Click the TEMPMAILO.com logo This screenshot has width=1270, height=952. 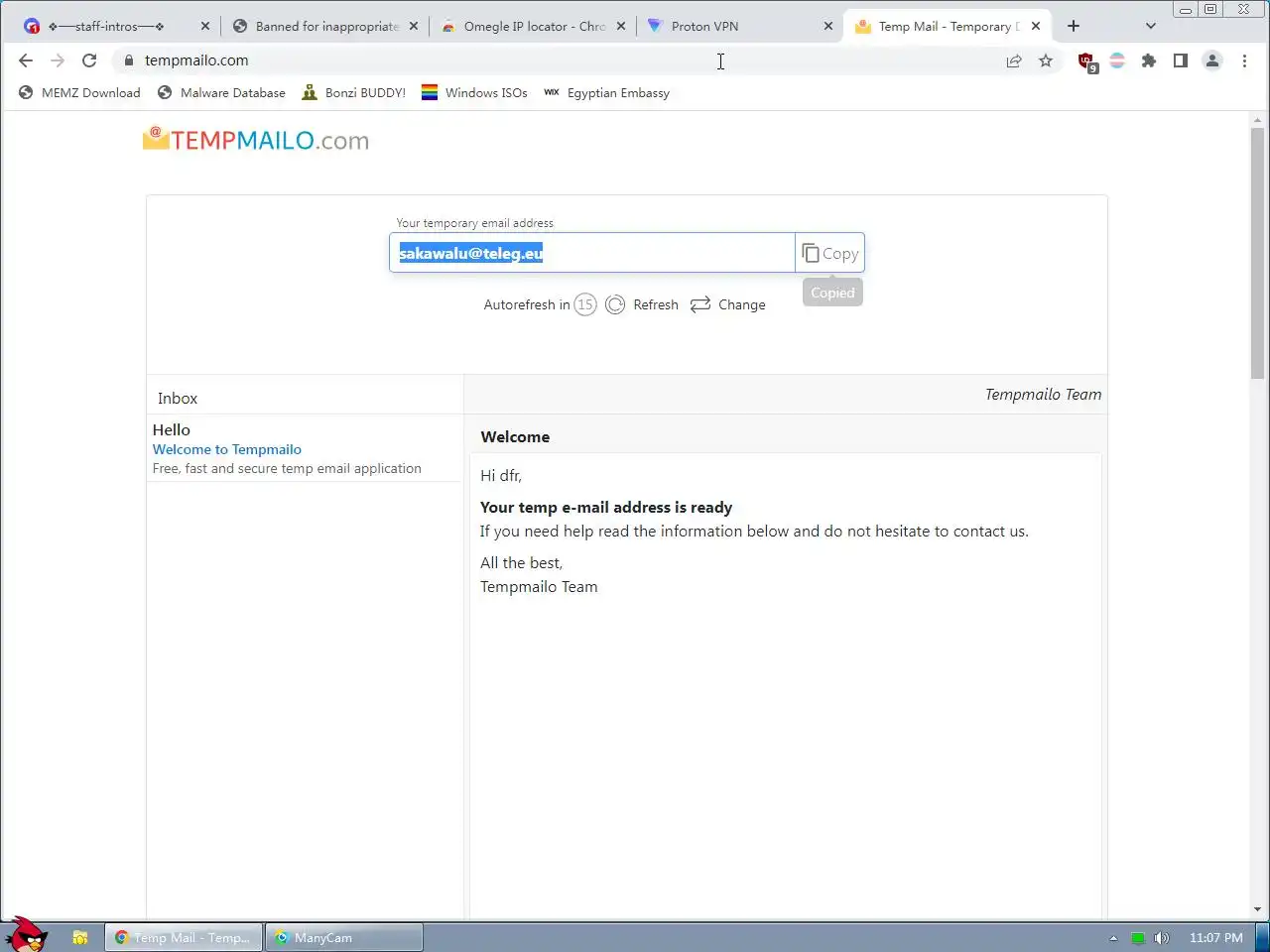pyautogui.click(x=256, y=139)
